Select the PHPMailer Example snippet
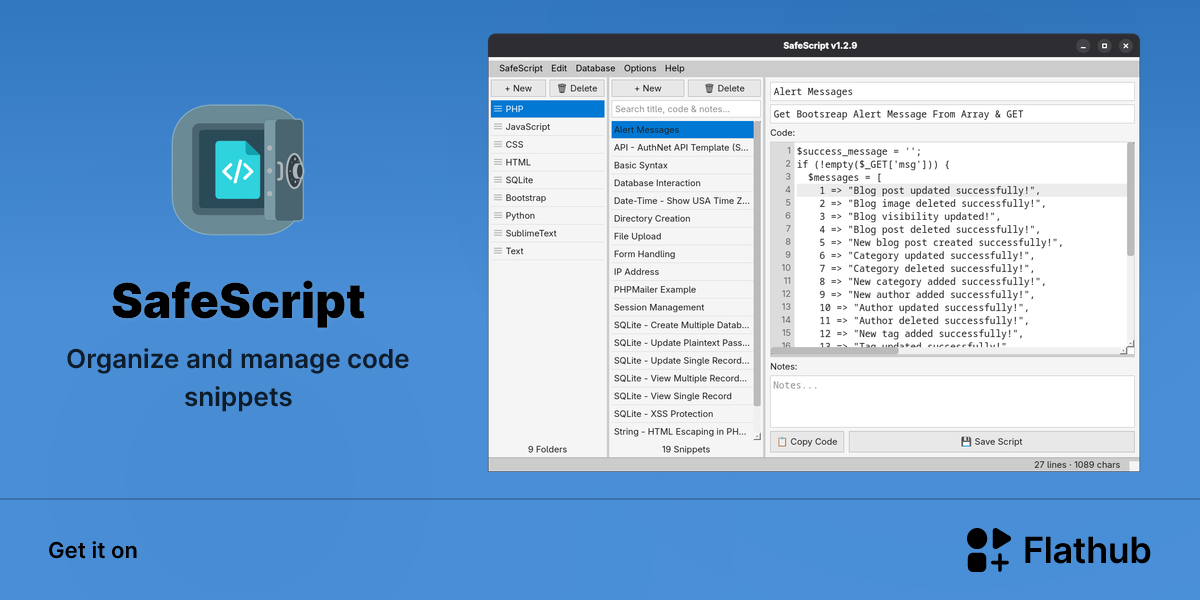 pyautogui.click(x=682, y=289)
